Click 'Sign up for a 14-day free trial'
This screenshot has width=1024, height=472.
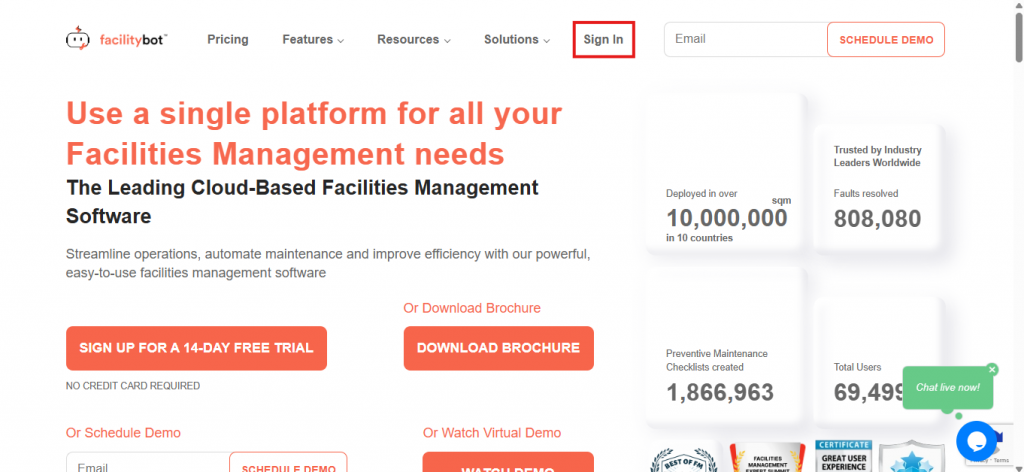click(x=196, y=348)
